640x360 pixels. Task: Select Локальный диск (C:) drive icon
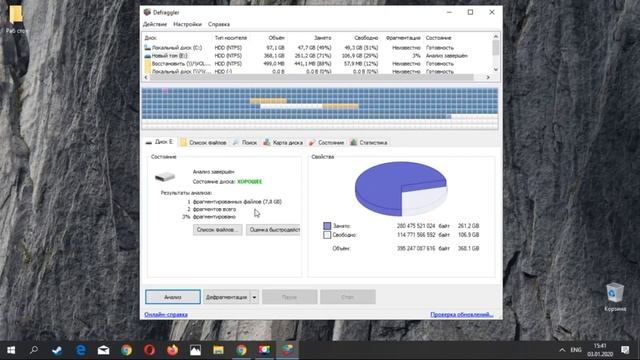tap(147, 48)
